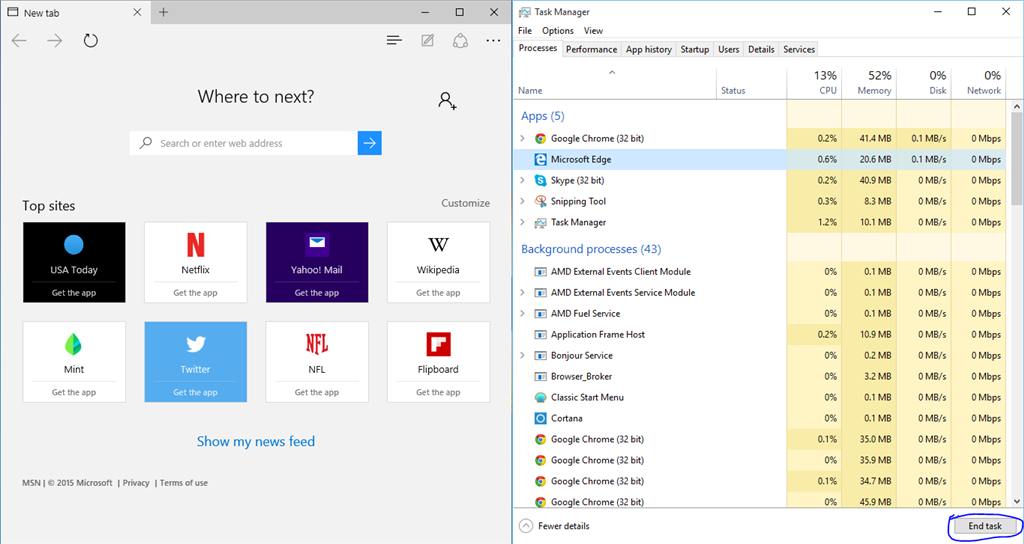Viewport: 1024px width, 544px height.
Task: Click the Status column header
Action: (x=752, y=83)
